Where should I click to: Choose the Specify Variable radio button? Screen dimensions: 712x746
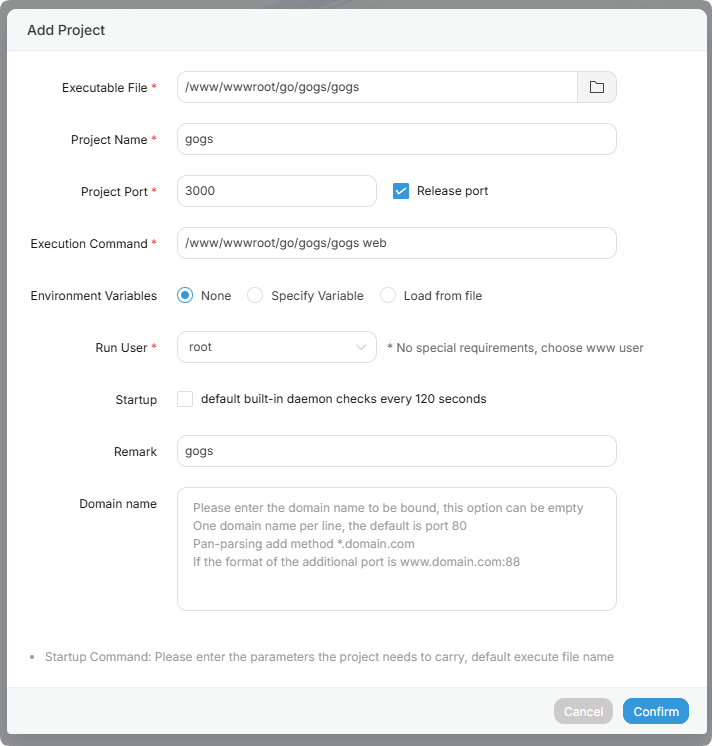255,295
